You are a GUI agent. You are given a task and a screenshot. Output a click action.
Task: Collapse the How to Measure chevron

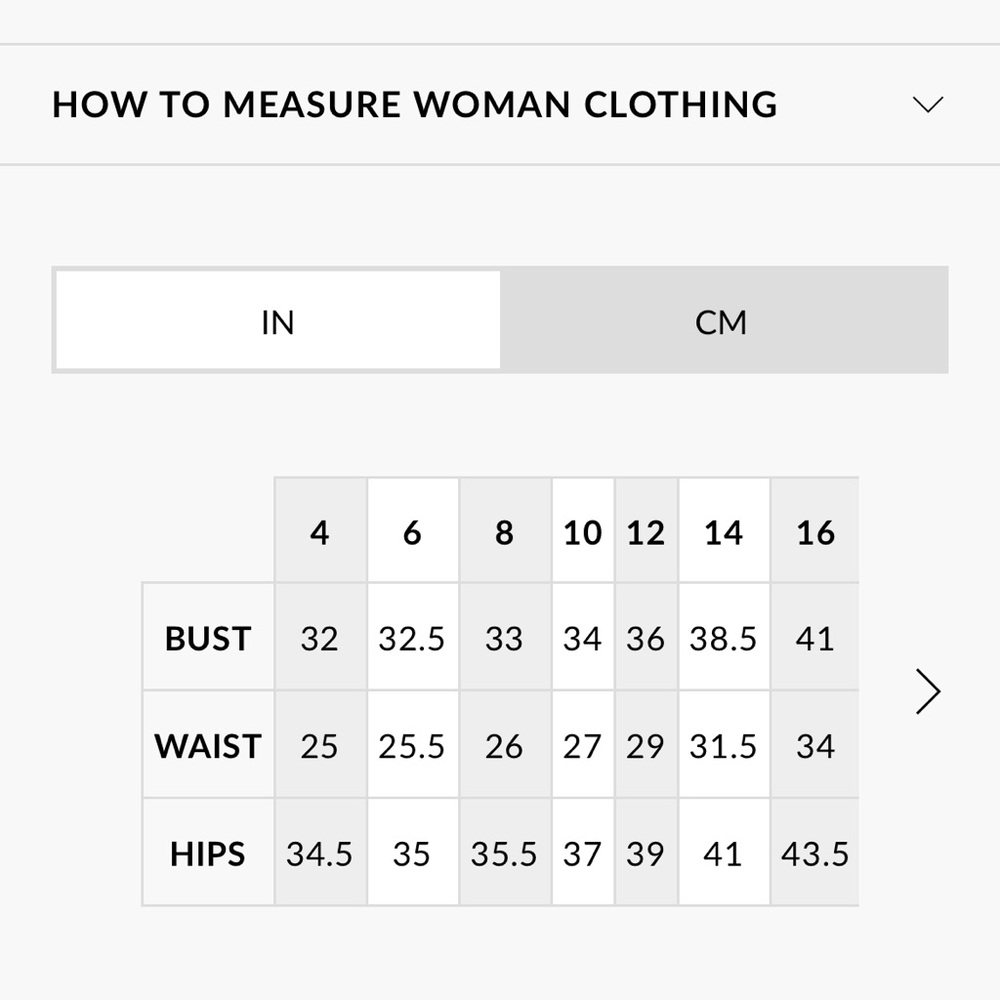tap(928, 105)
